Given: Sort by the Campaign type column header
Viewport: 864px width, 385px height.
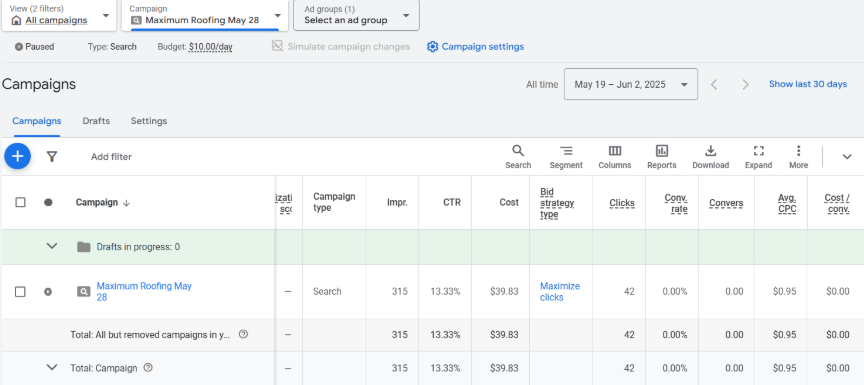Looking at the screenshot, I should point(334,202).
